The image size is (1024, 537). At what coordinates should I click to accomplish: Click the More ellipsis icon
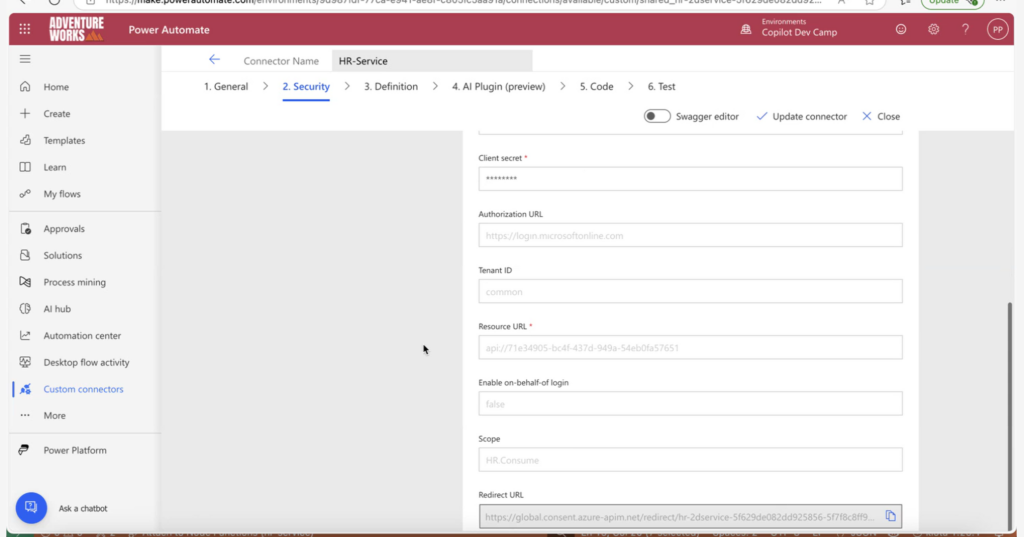point(25,415)
